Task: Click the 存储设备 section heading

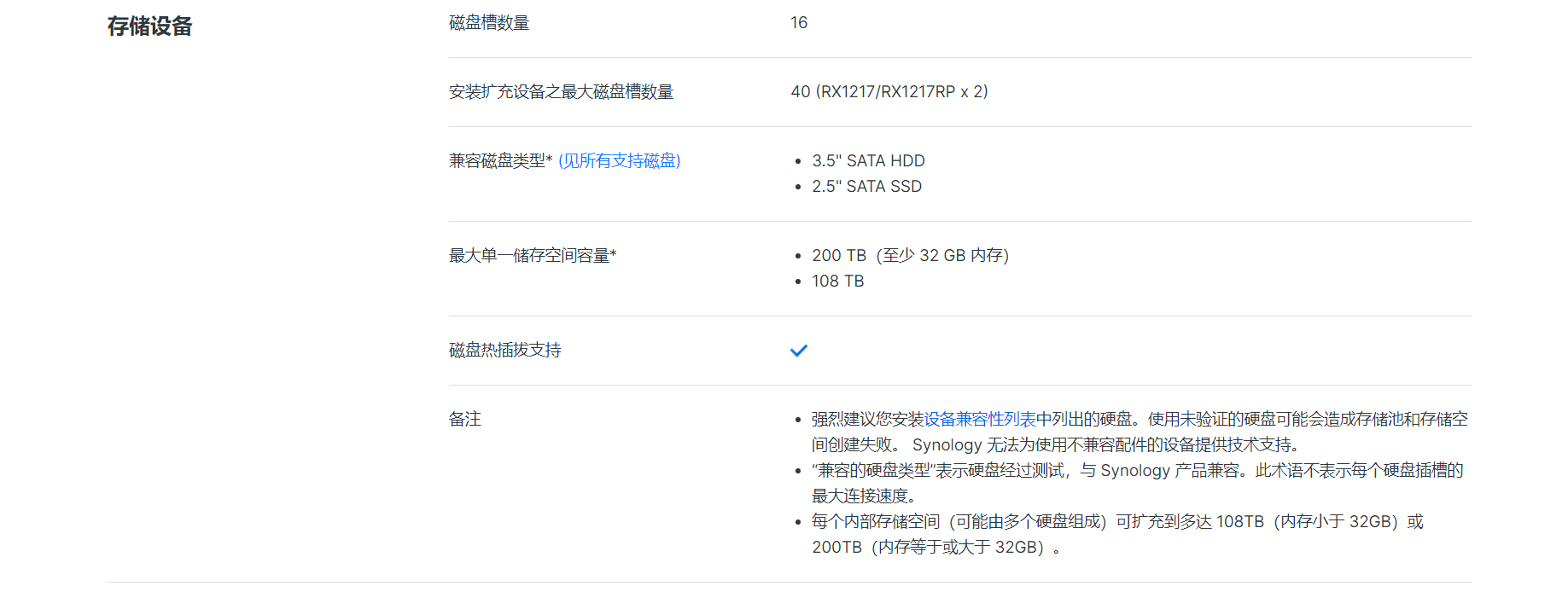Action: click(x=150, y=26)
